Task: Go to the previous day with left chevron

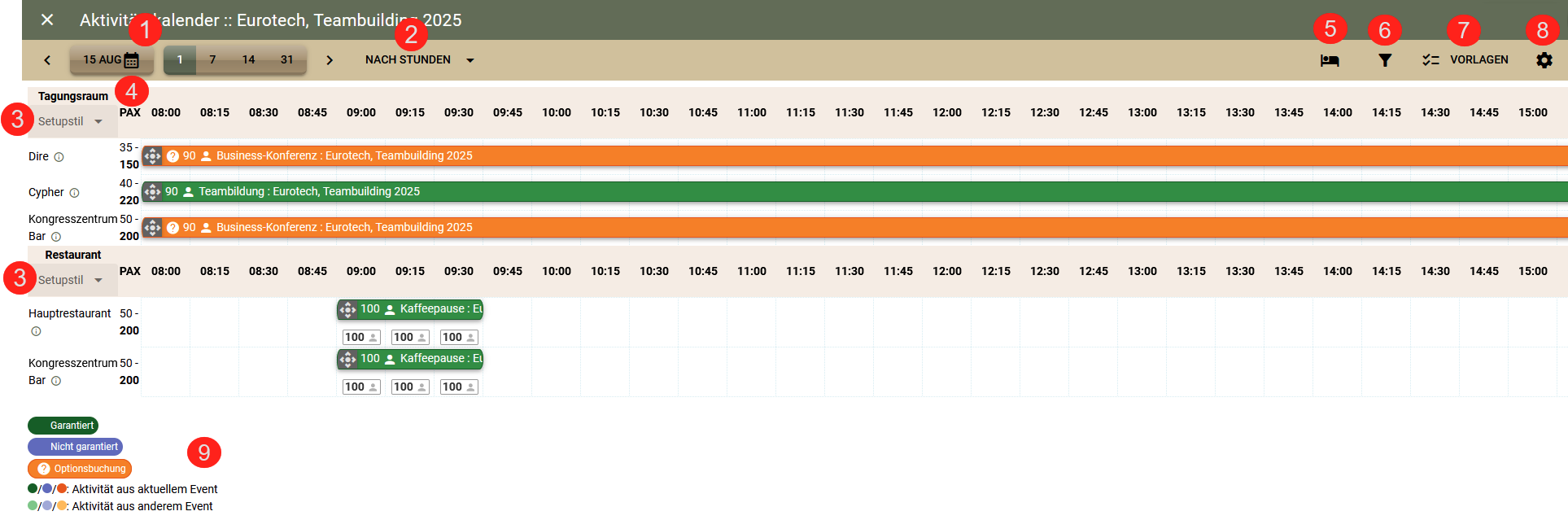Action: (47, 60)
